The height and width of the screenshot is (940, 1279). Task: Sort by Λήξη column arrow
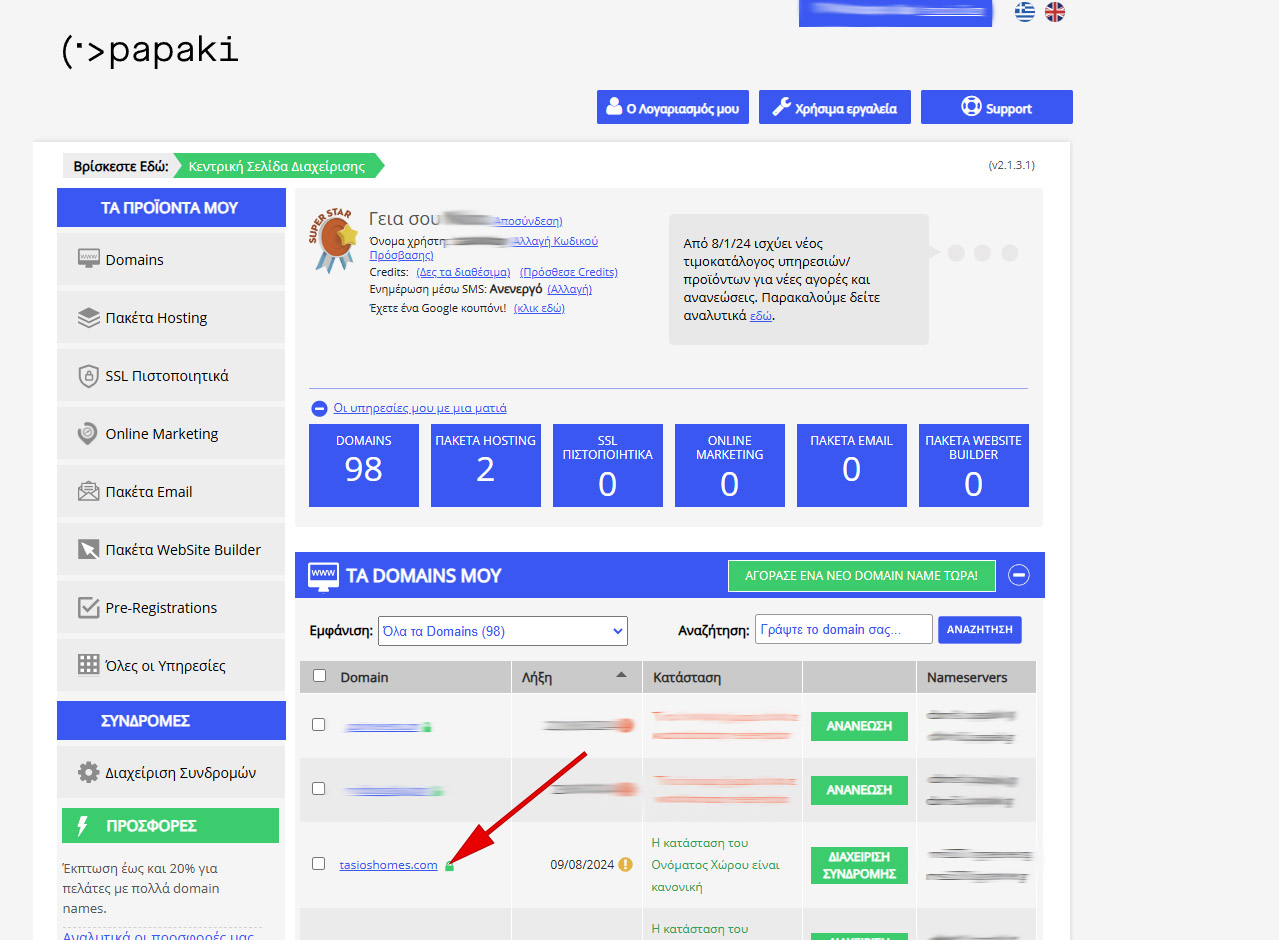pyautogui.click(x=622, y=676)
